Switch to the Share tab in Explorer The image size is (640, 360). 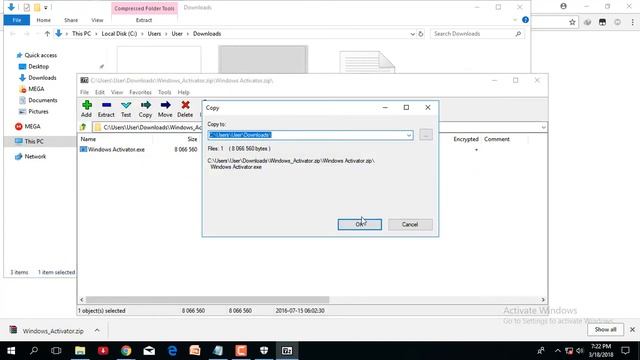71,20
